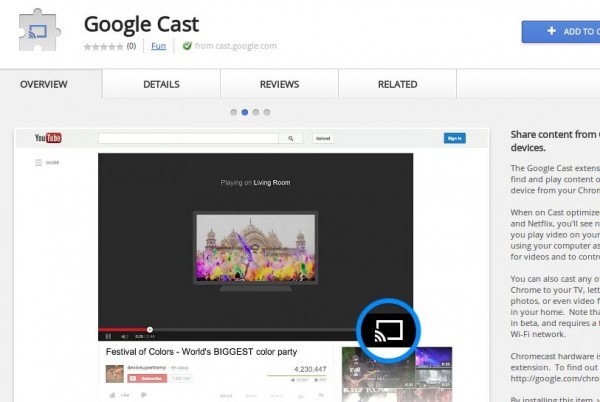Select the fourth carousel dot indicator
600x402 pixels.
[268, 112]
